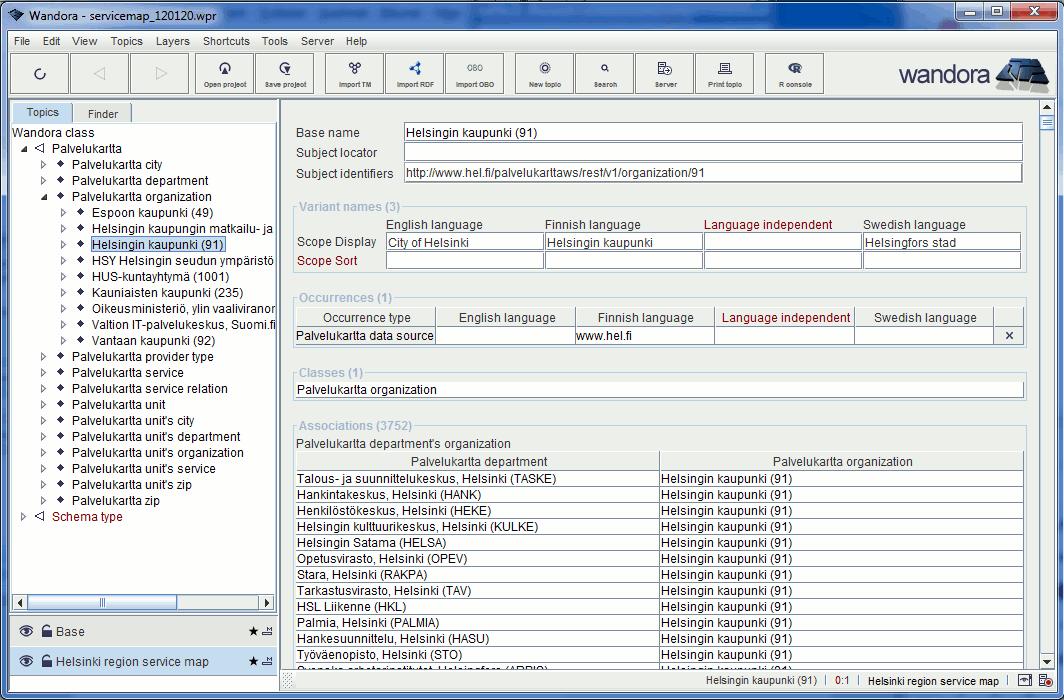1064x700 pixels.
Task: Click the Import RDF toolbar icon
Action: pos(415,73)
